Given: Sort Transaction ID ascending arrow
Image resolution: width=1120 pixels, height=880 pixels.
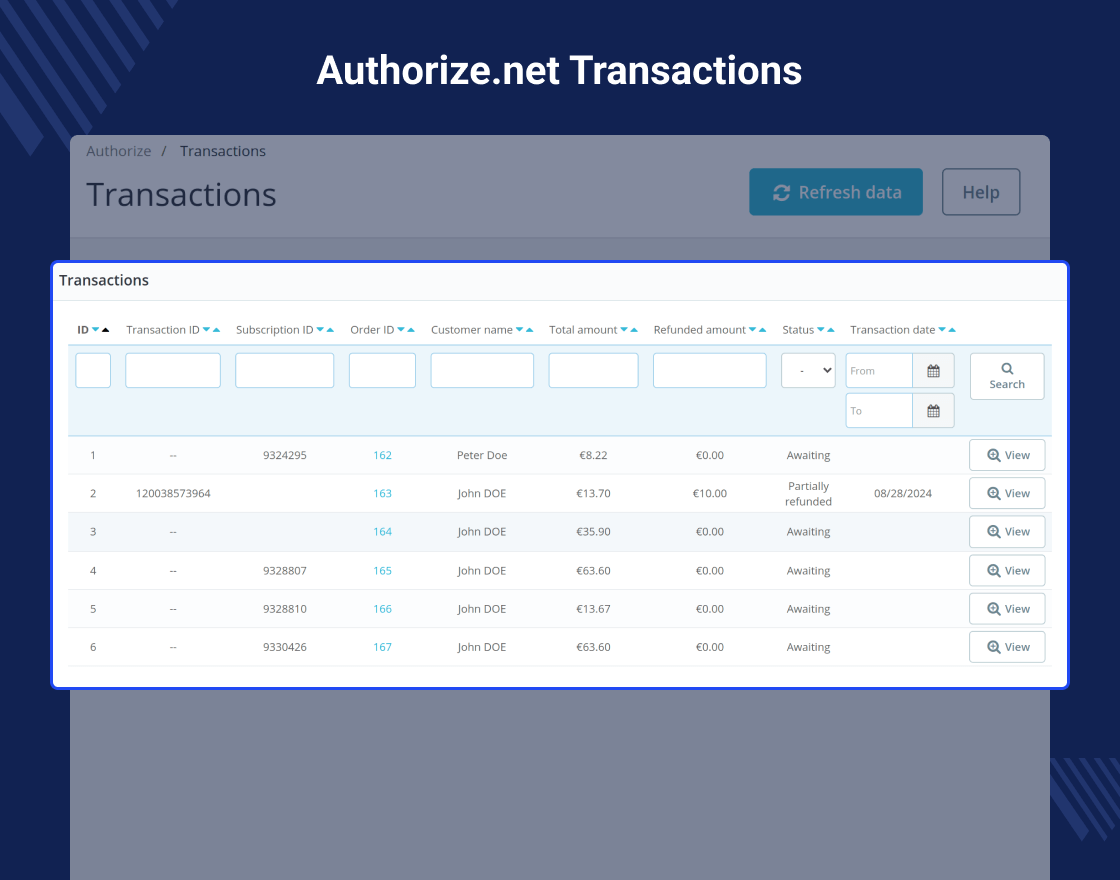Looking at the screenshot, I should pos(216,330).
